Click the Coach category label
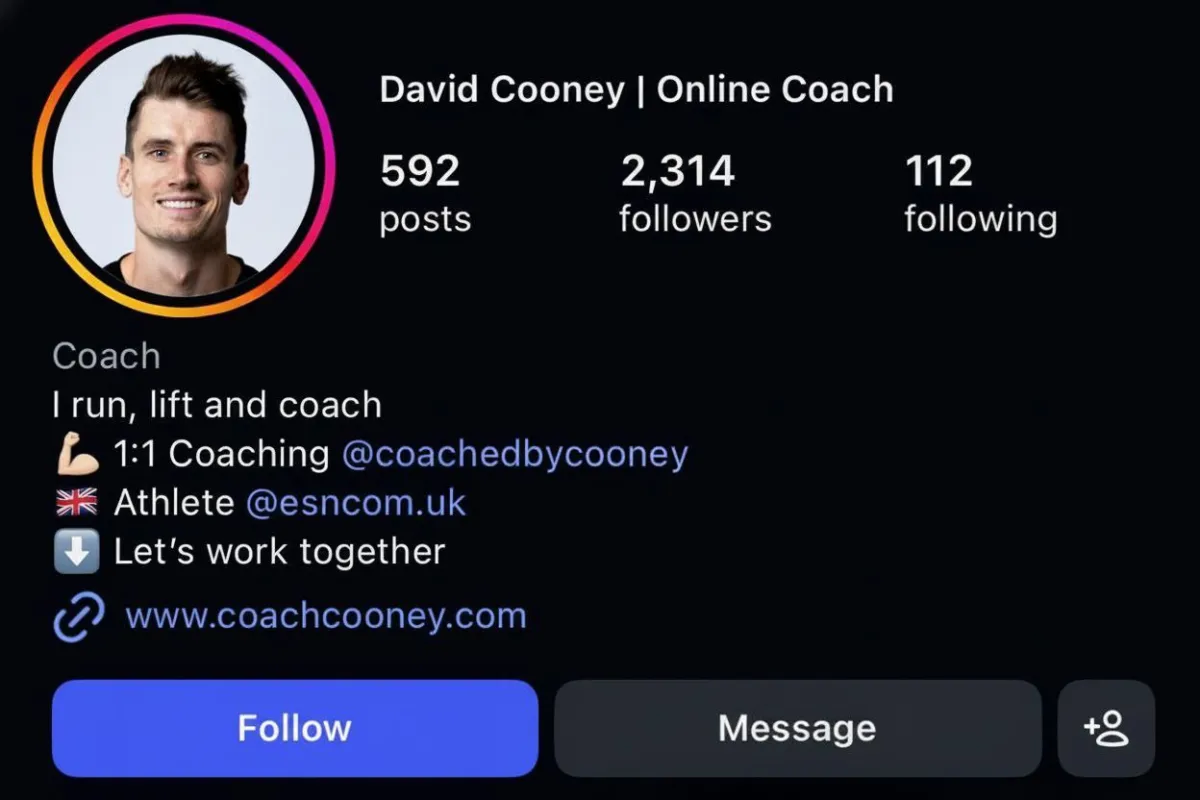 106,356
